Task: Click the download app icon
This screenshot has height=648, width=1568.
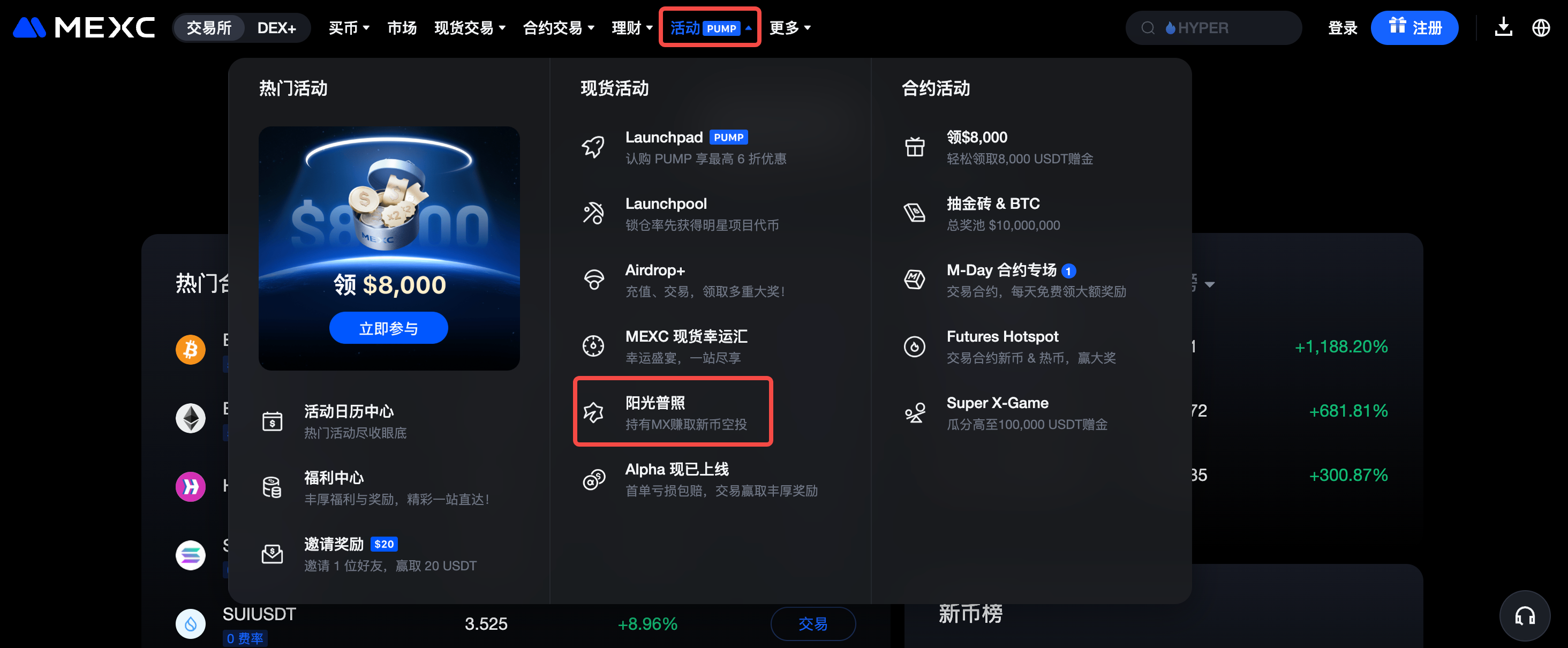Action: [1503, 27]
